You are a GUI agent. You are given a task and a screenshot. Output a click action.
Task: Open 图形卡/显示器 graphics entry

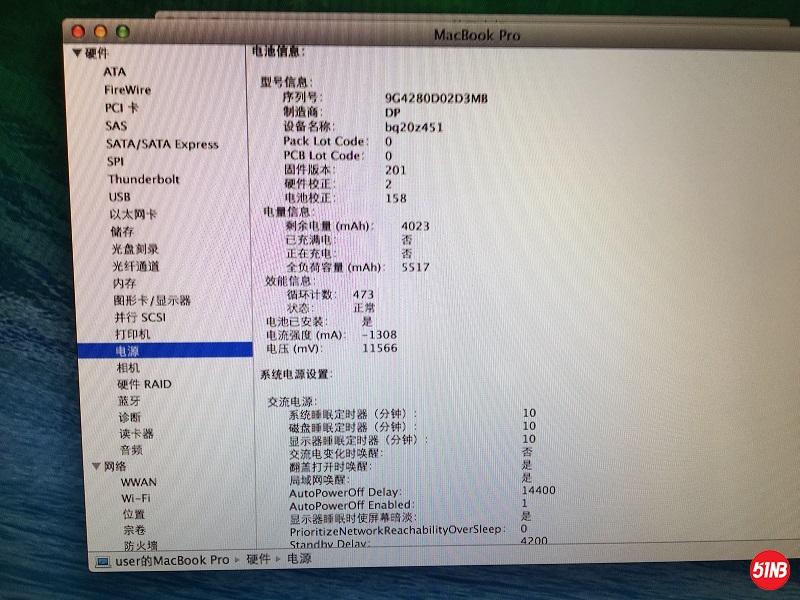coord(152,300)
